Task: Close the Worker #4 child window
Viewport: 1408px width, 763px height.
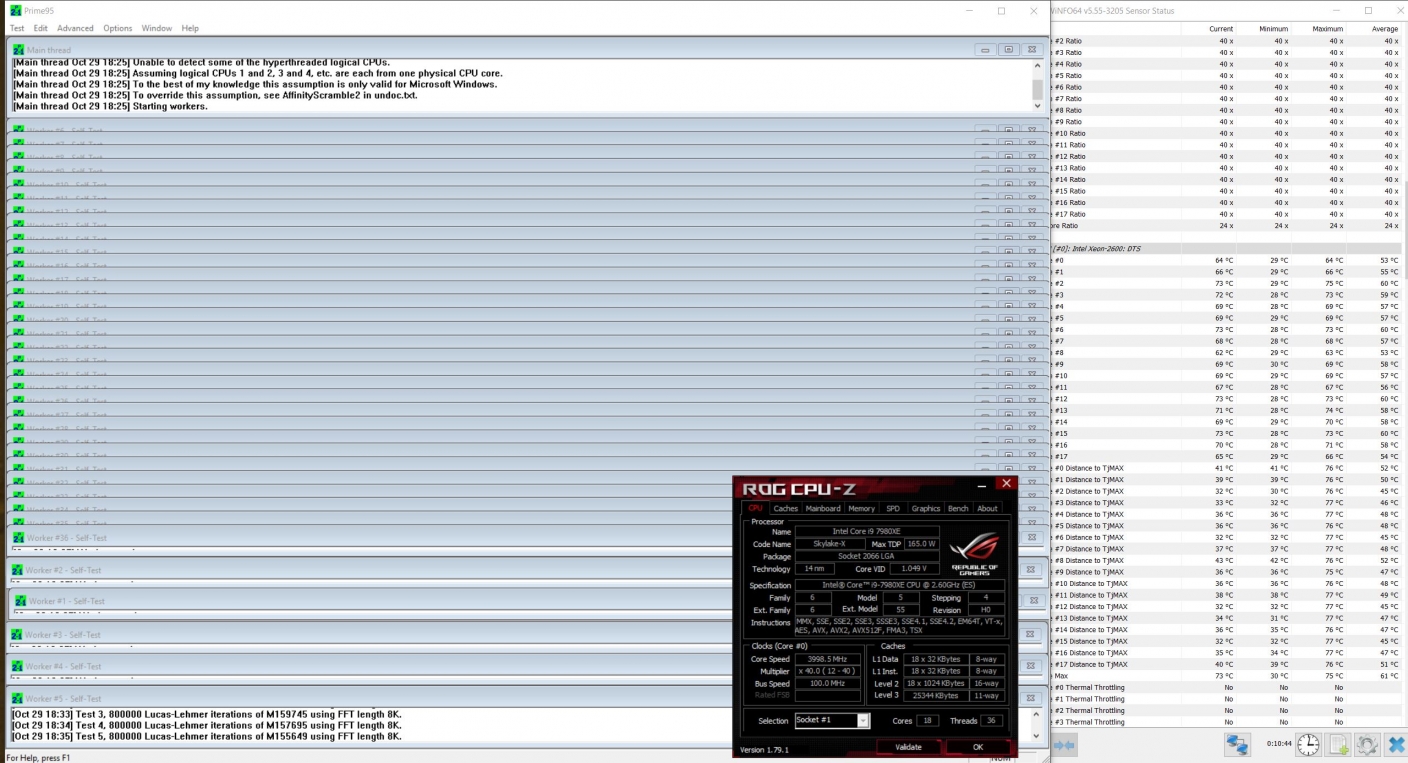Action: click(1032, 666)
